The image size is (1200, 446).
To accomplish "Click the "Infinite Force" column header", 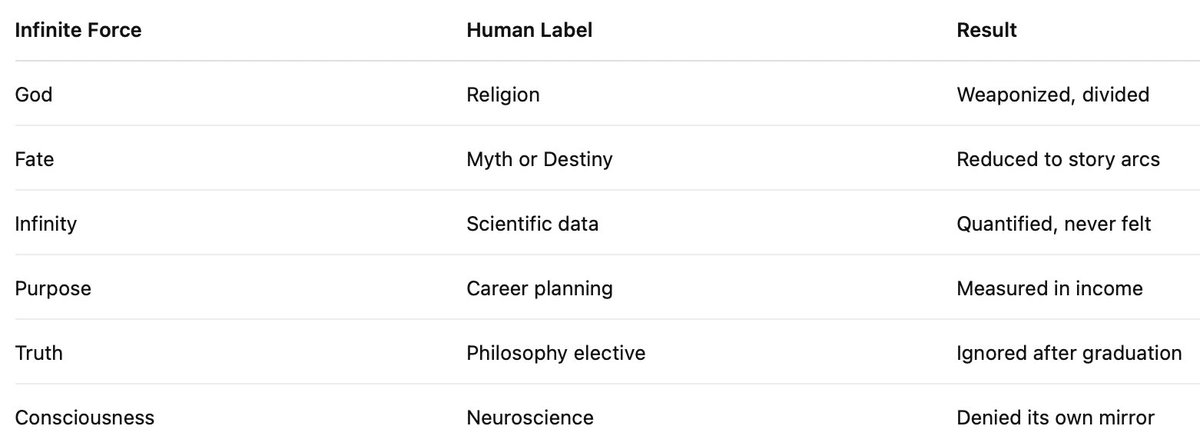I will pos(78,30).
